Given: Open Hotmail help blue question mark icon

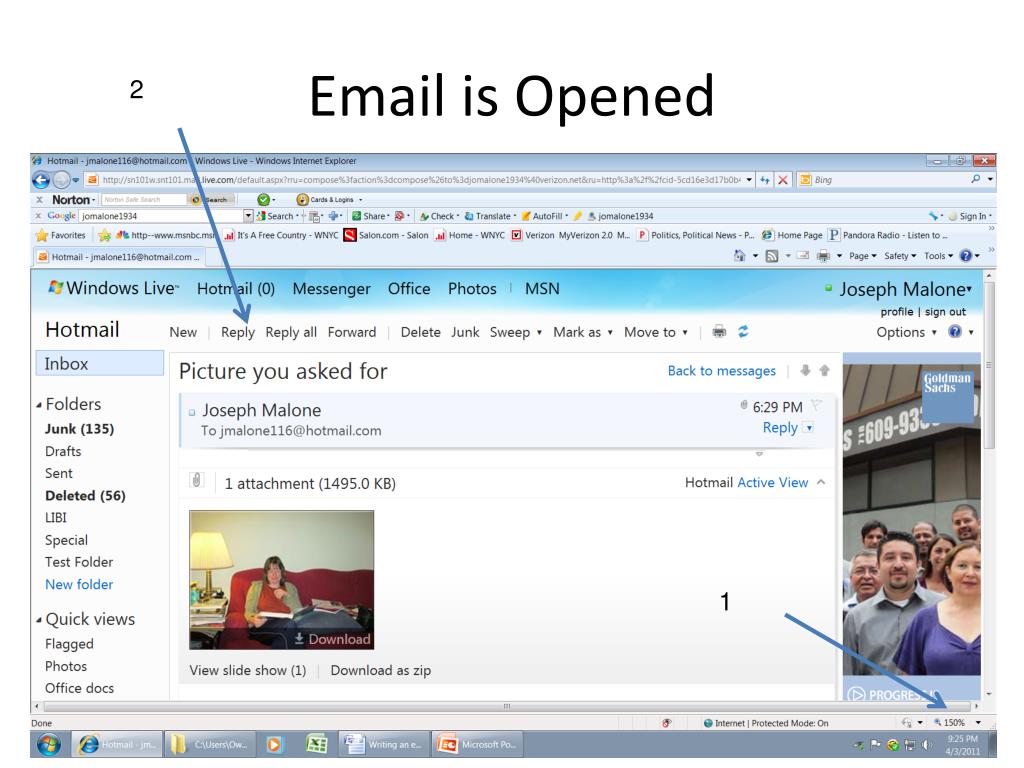Looking at the screenshot, I should pyautogui.click(x=955, y=332).
